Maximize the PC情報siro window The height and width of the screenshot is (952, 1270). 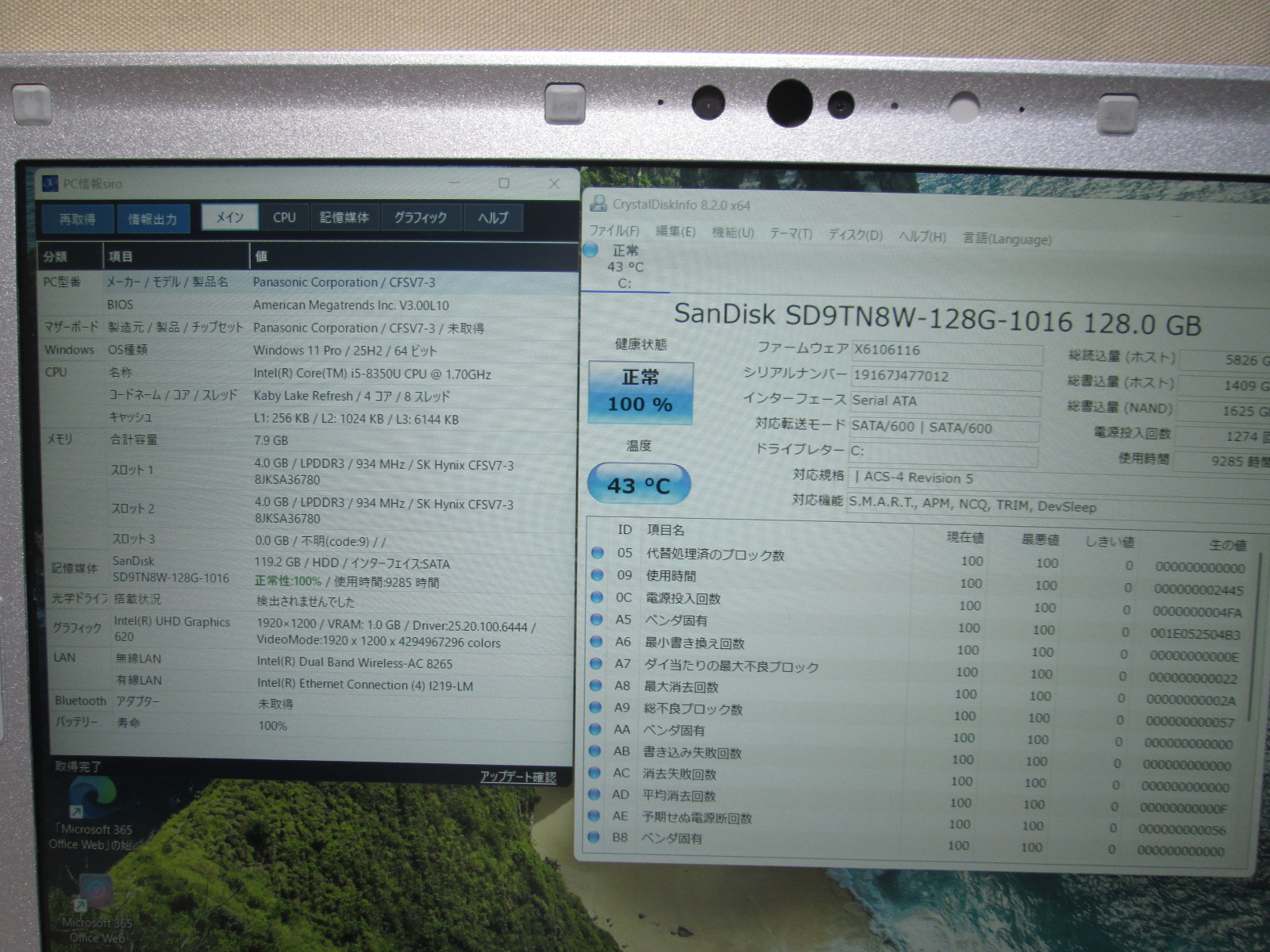coord(504,183)
